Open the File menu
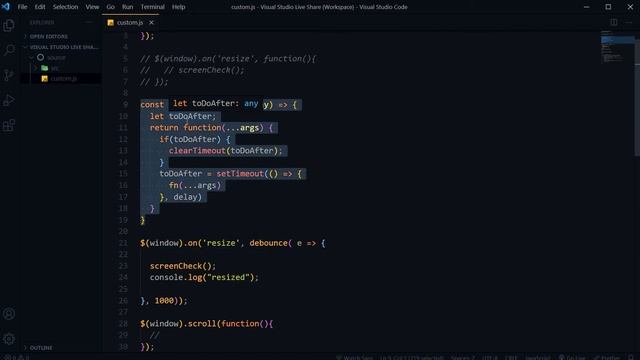 tap(22, 7)
